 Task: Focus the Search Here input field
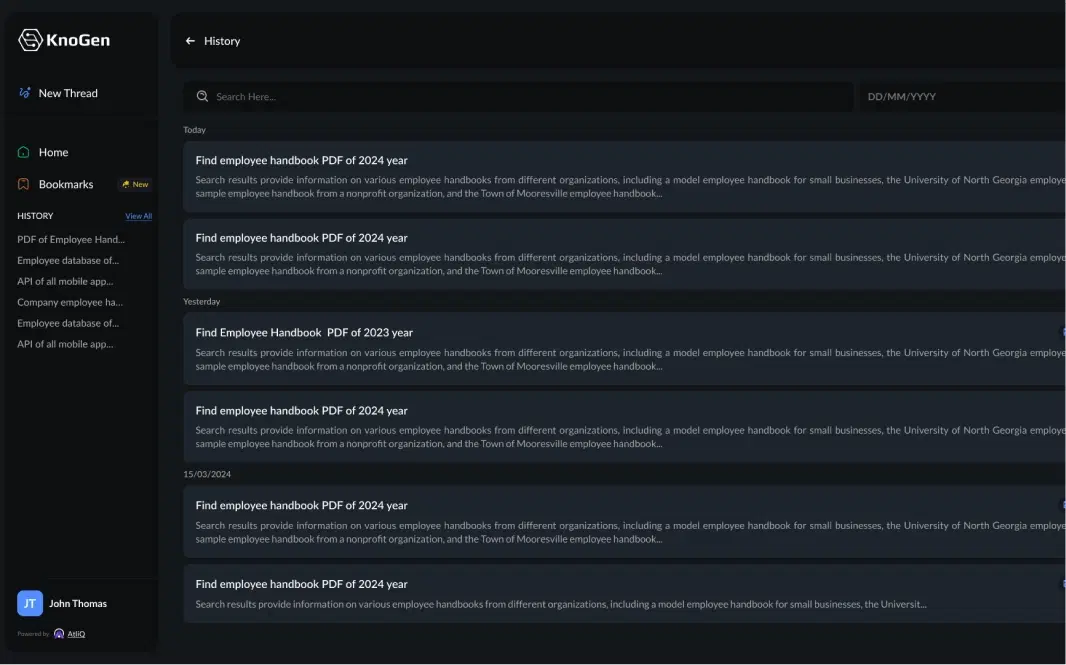tap(520, 97)
